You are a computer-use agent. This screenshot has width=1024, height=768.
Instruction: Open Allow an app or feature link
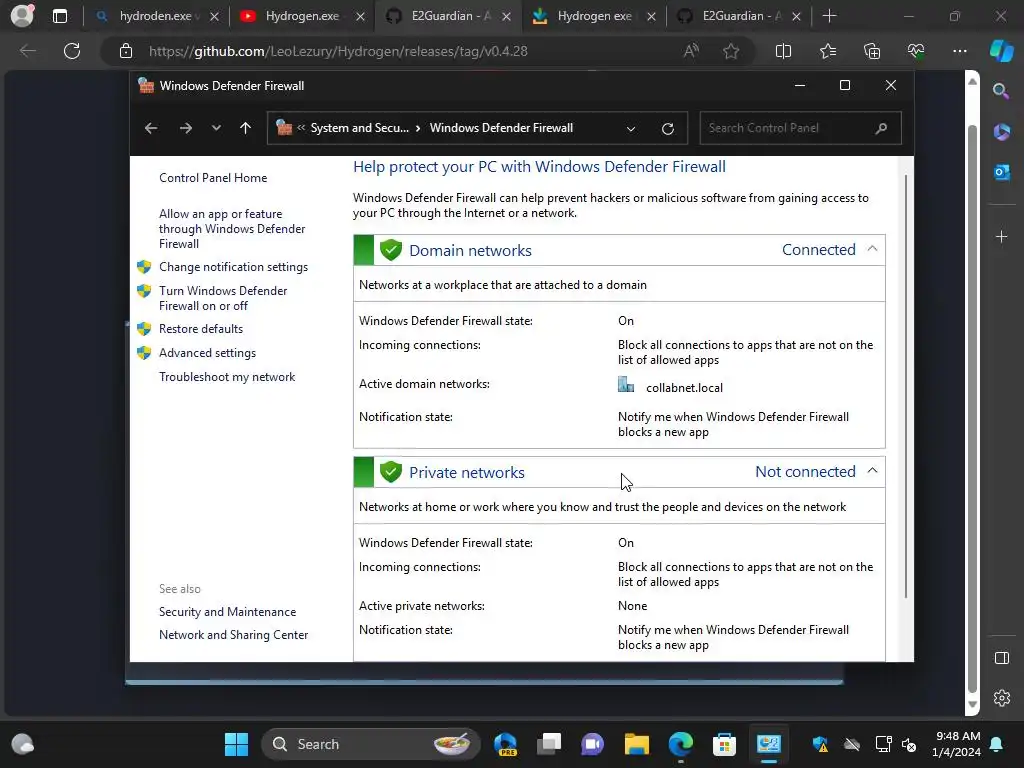(232, 229)
